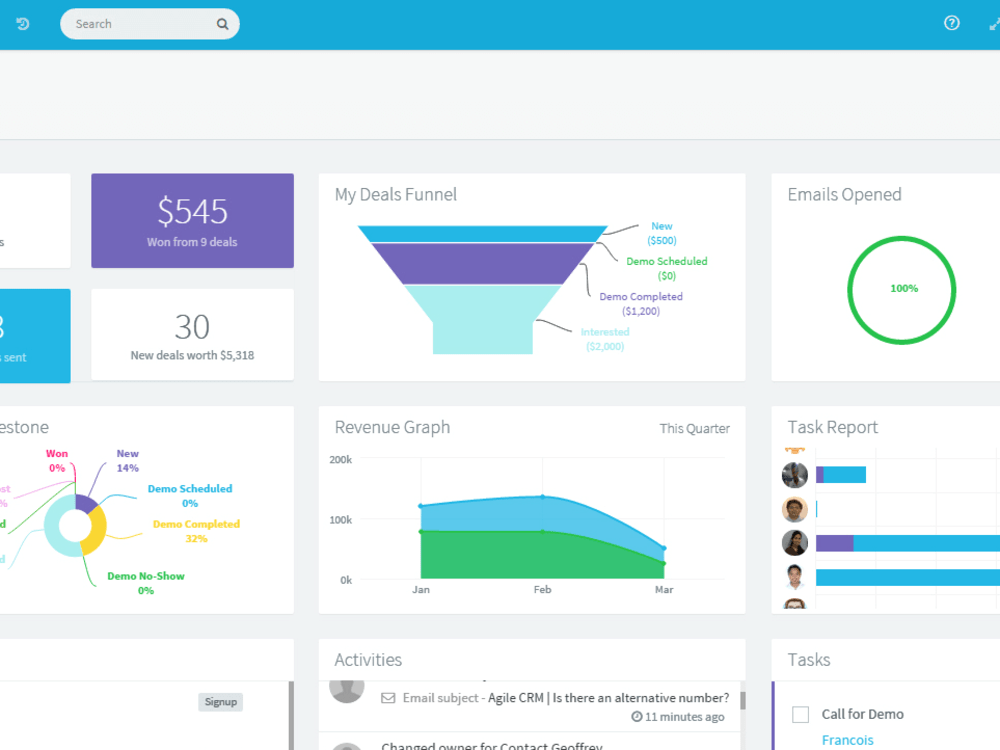1000x750 pixels.
Task: Open the Agile CRM alternative number email activity
Action: [566, 698]
